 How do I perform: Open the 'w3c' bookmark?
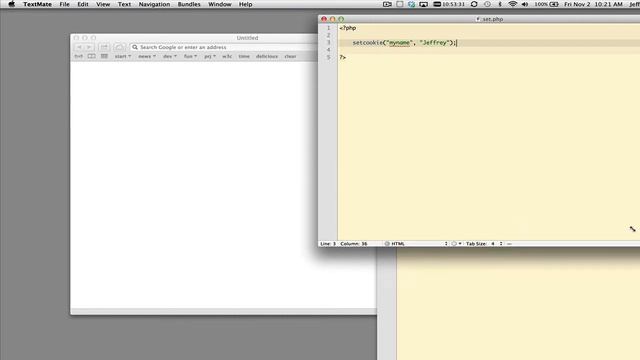[x=227, y=56]
